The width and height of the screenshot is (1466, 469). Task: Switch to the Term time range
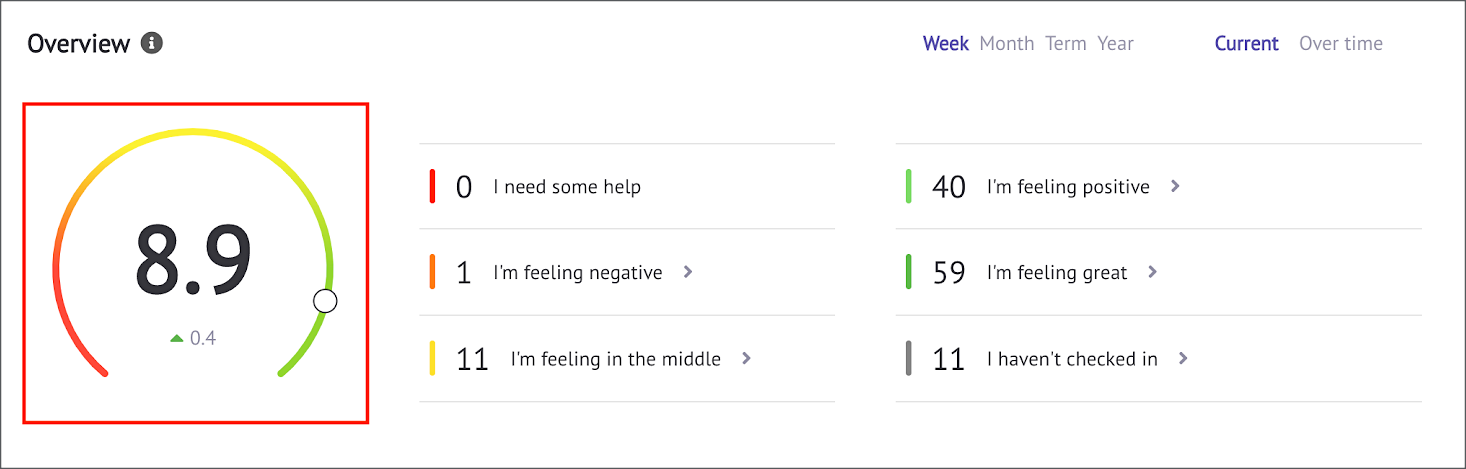pyautogui.click(x=1066, y=44)
